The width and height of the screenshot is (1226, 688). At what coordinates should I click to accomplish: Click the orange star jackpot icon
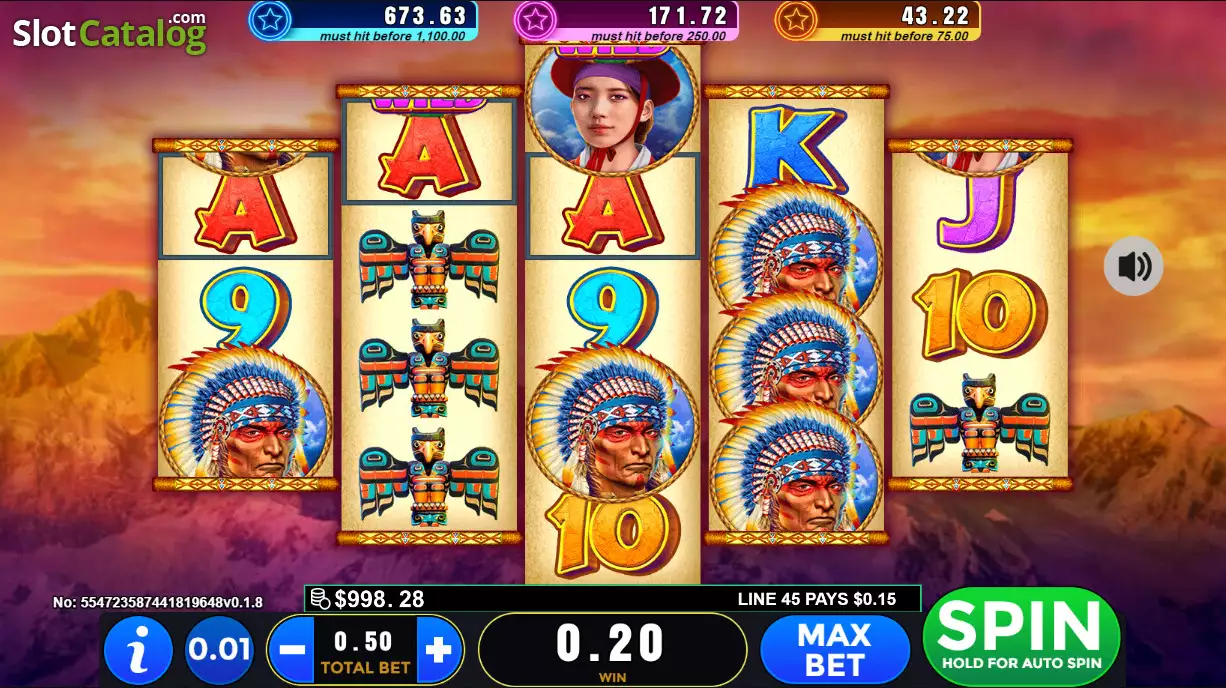tap(796, 20)
